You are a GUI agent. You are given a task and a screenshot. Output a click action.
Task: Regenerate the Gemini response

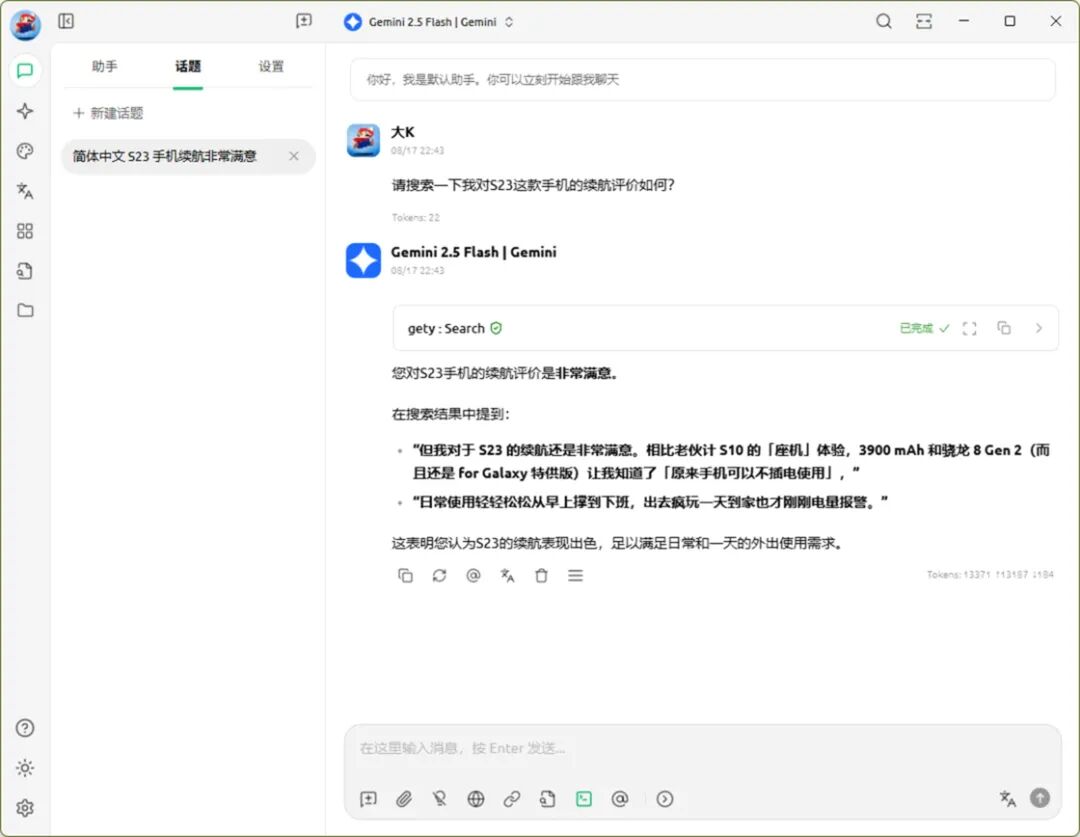(x=439, y=575)
